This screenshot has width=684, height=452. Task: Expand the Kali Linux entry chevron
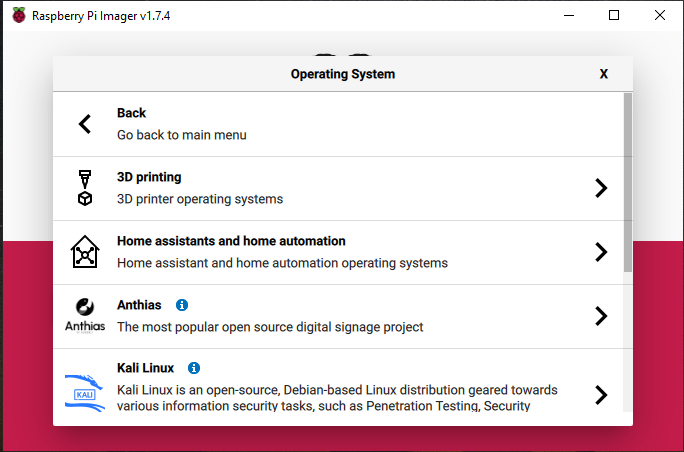coord(600,394)
